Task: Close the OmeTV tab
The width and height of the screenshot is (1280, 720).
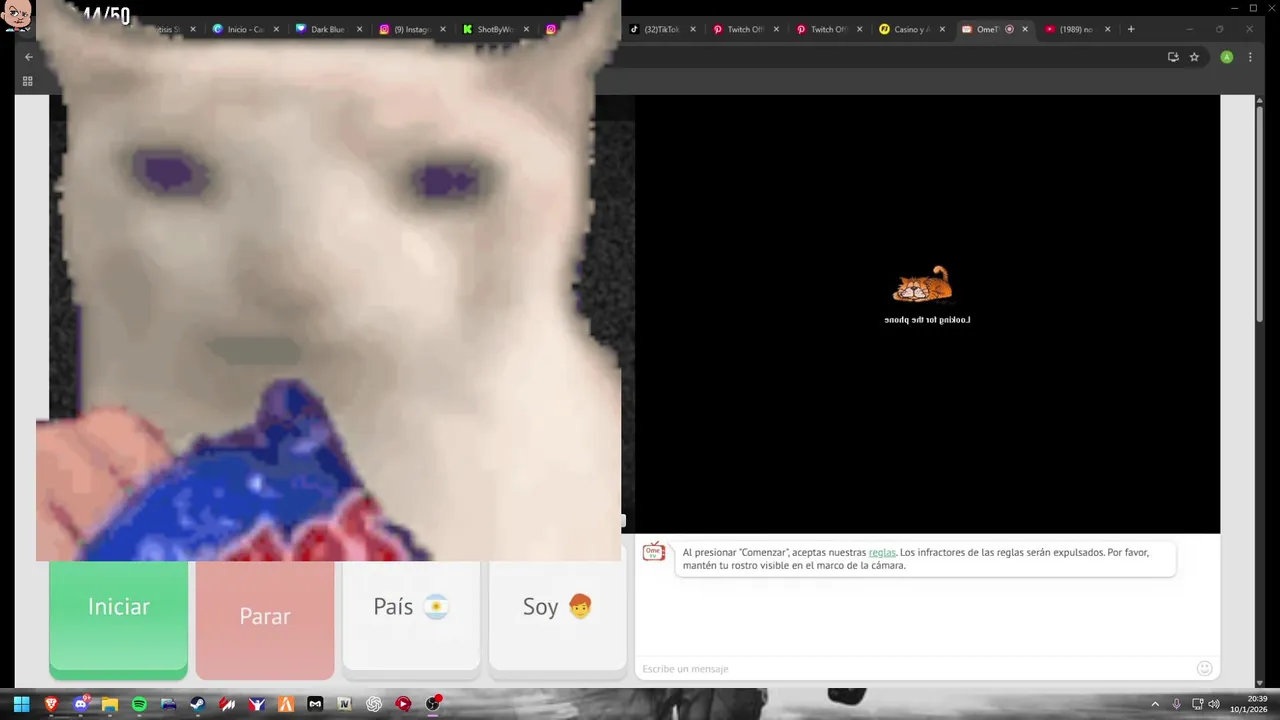Action: point(1025,29)
